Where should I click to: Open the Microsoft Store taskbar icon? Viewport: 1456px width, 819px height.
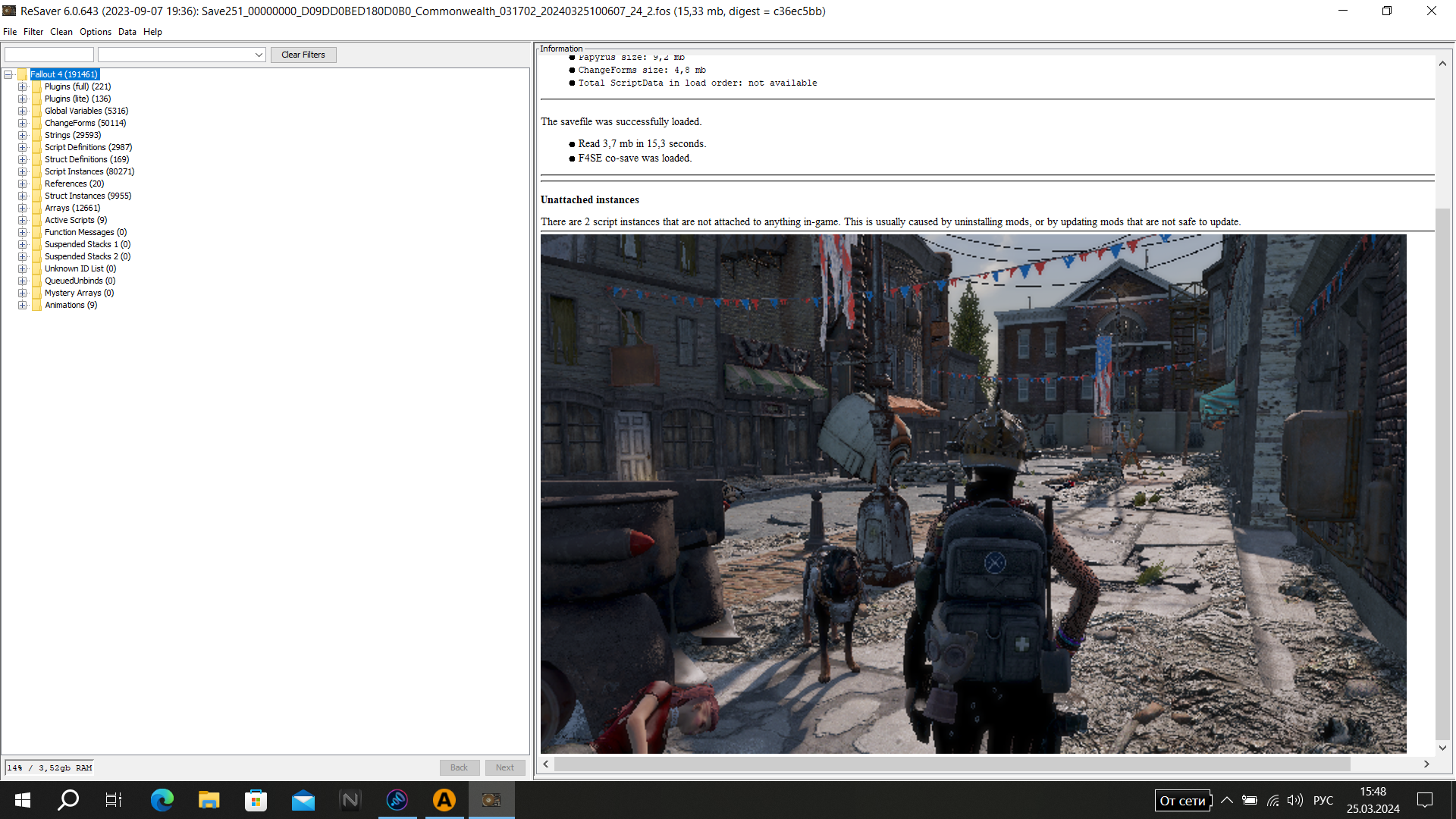coord(256,800)
